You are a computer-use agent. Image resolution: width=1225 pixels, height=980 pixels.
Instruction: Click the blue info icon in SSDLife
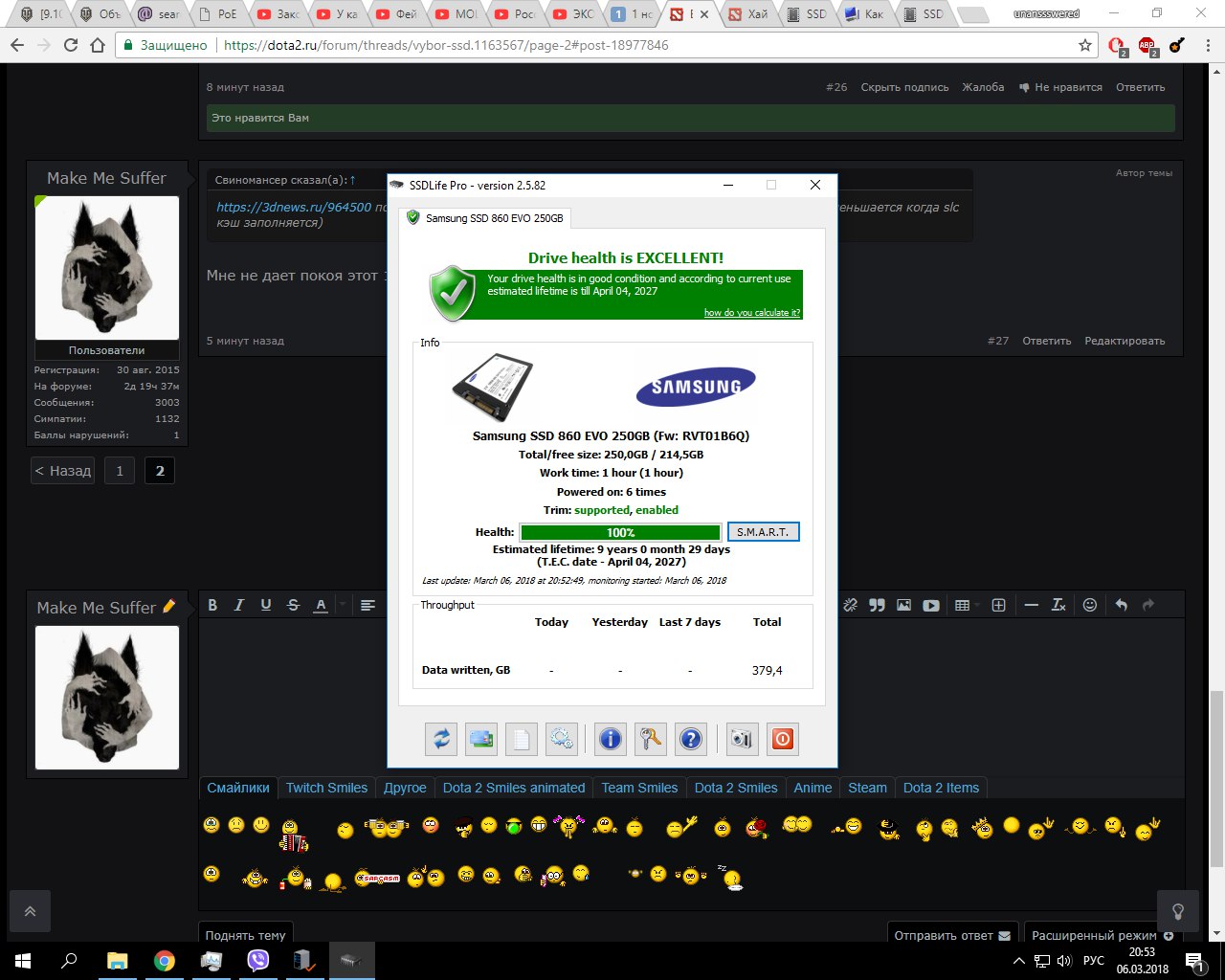pyautogui.click(x=610, y=739)
